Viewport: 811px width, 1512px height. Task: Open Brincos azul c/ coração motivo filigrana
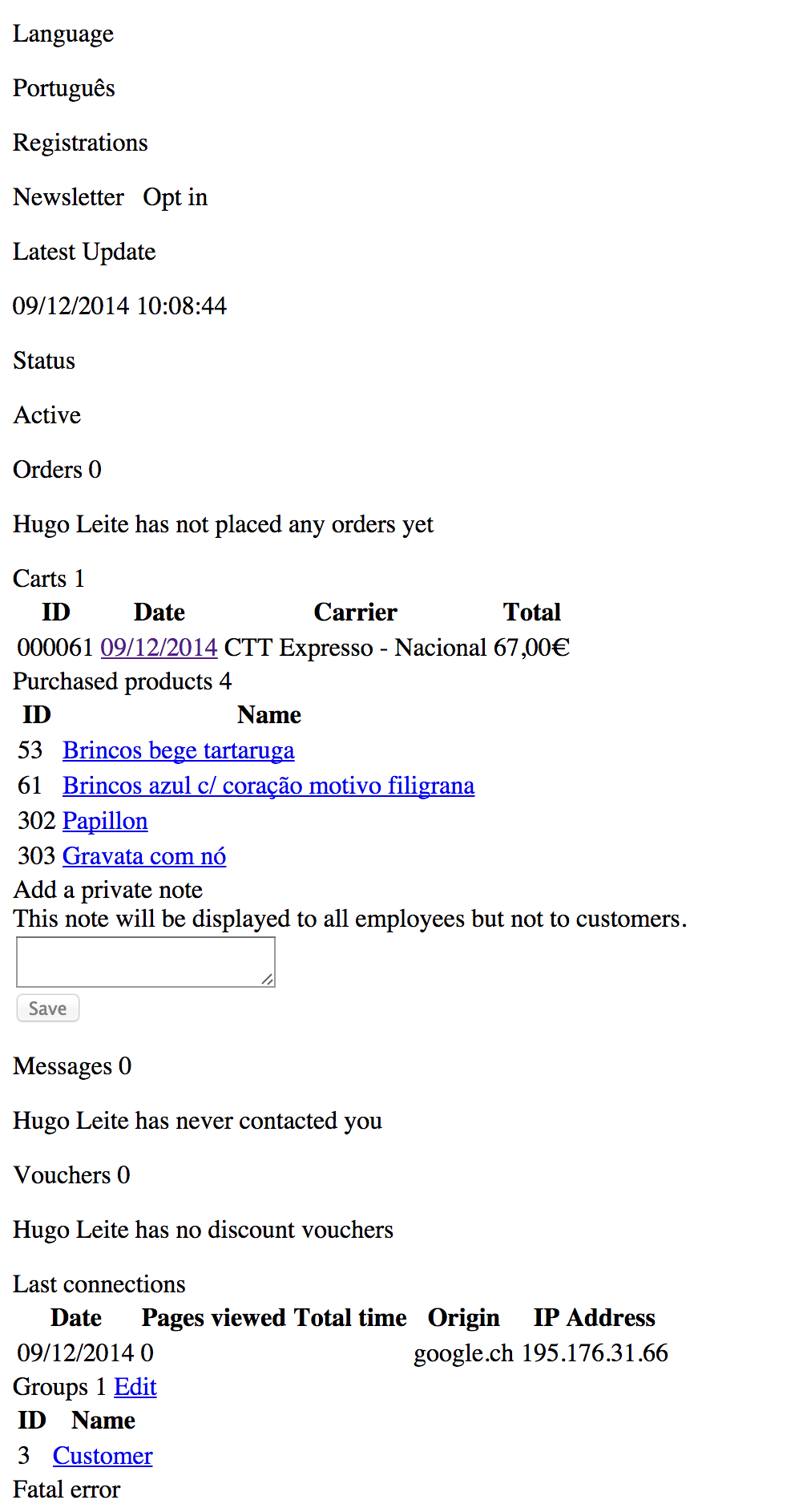[x=268, y=785]
